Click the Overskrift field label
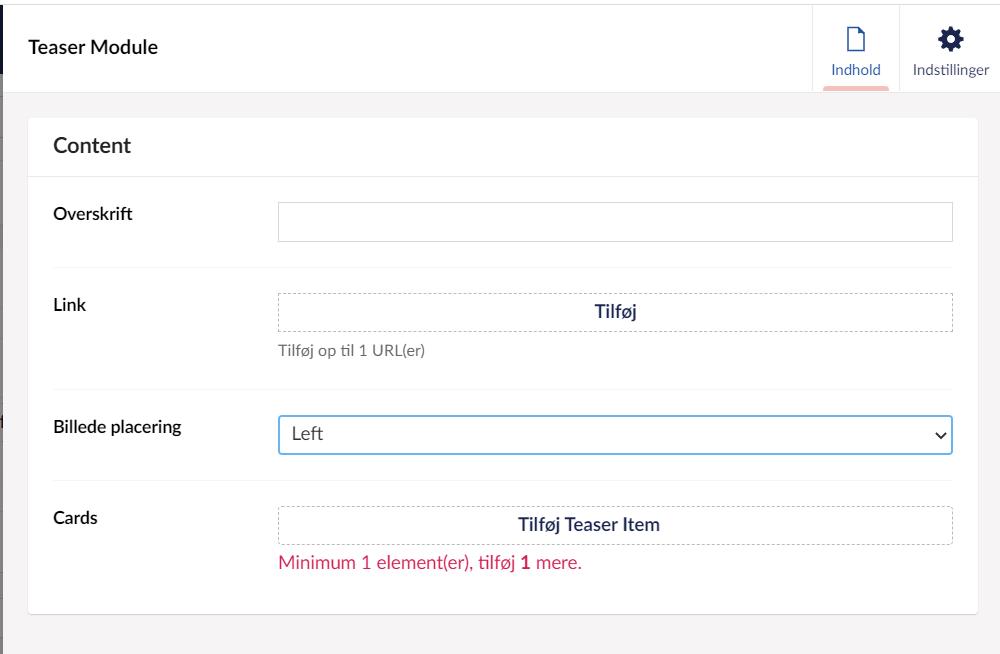1000x654 pixels. pos(93,214)
